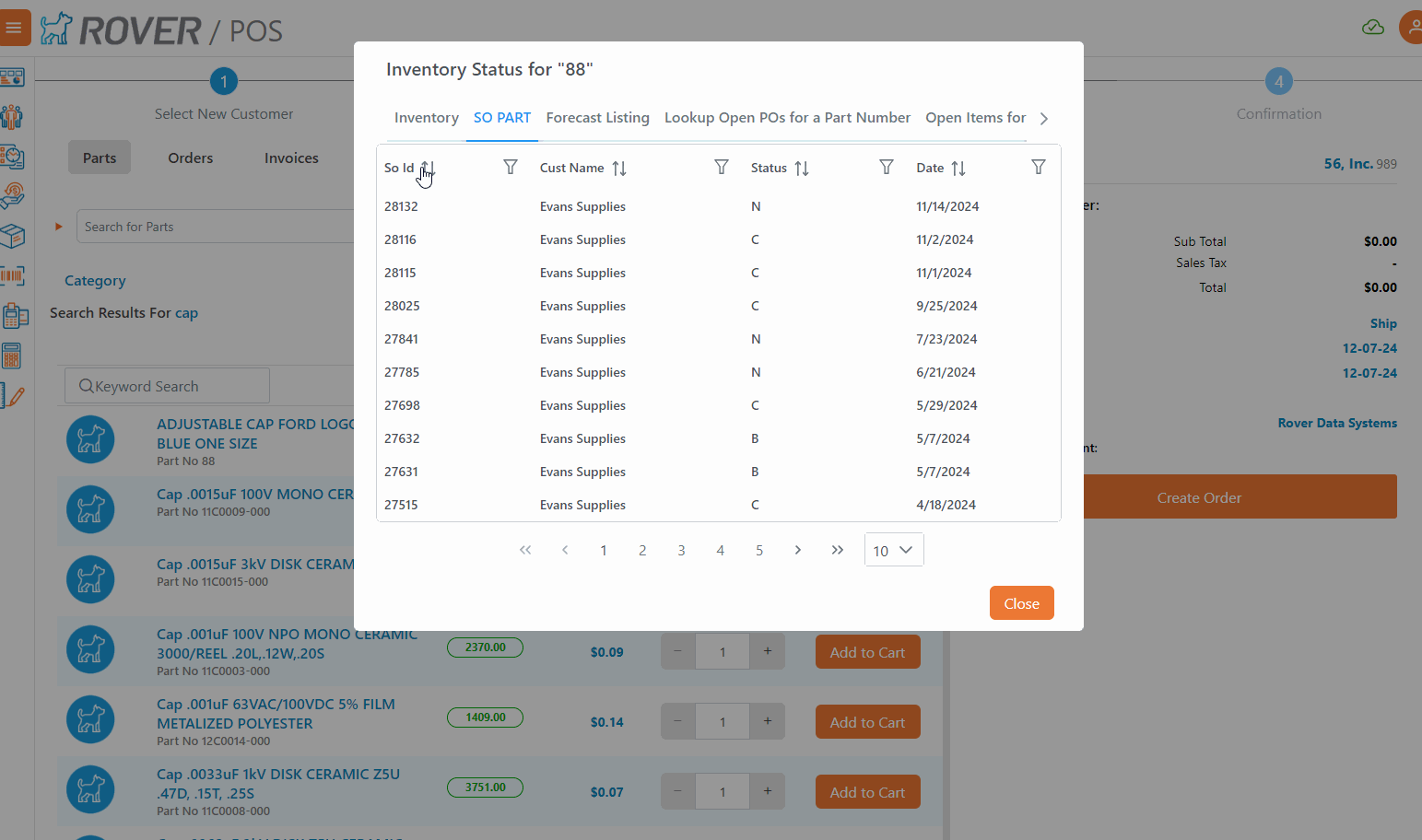Open the scheduled transactions clock icon
The image size is (1422, 840).
14,157
